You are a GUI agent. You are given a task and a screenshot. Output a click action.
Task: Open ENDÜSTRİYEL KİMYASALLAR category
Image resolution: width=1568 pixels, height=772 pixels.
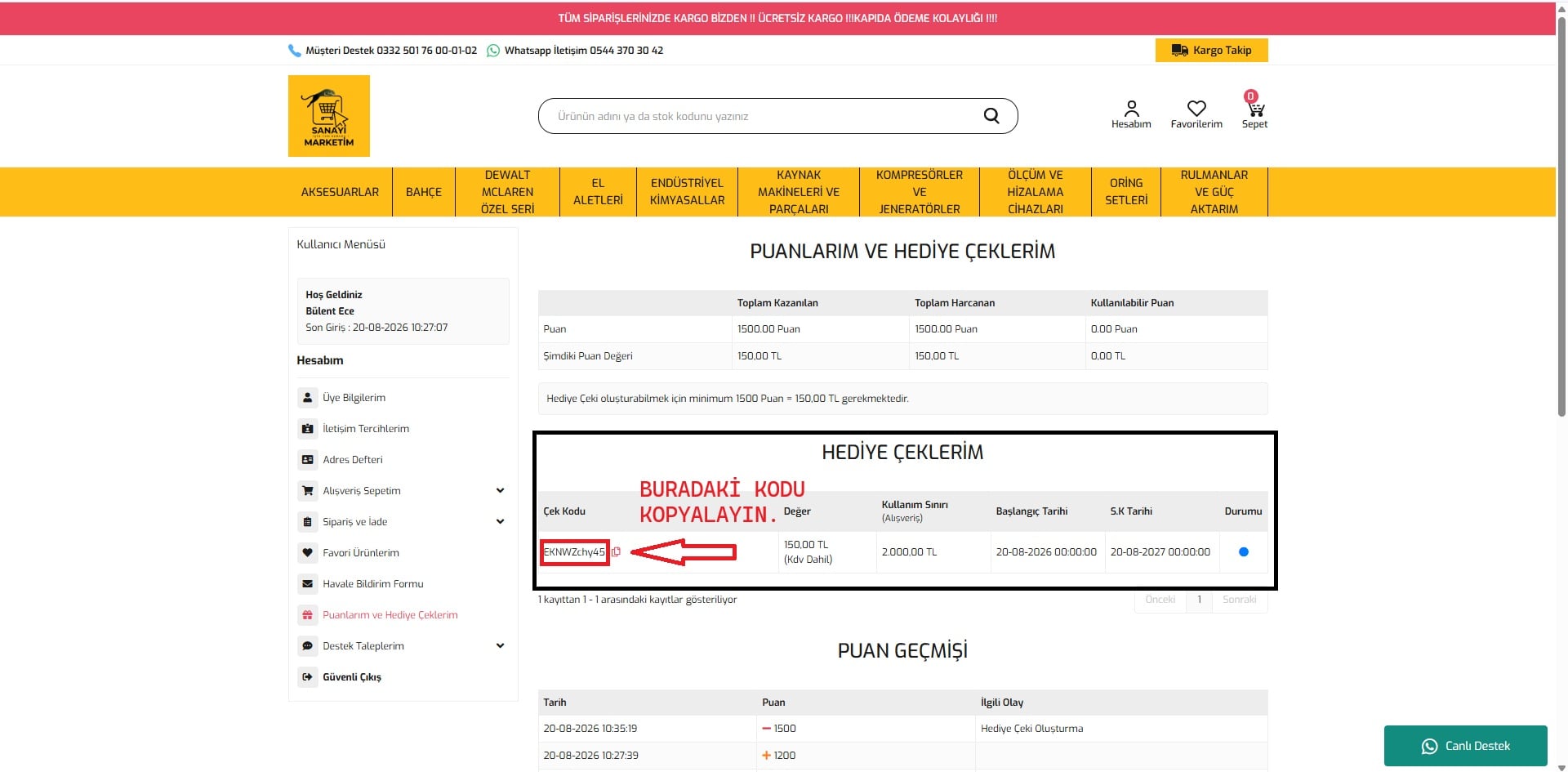tap(687, 192)
